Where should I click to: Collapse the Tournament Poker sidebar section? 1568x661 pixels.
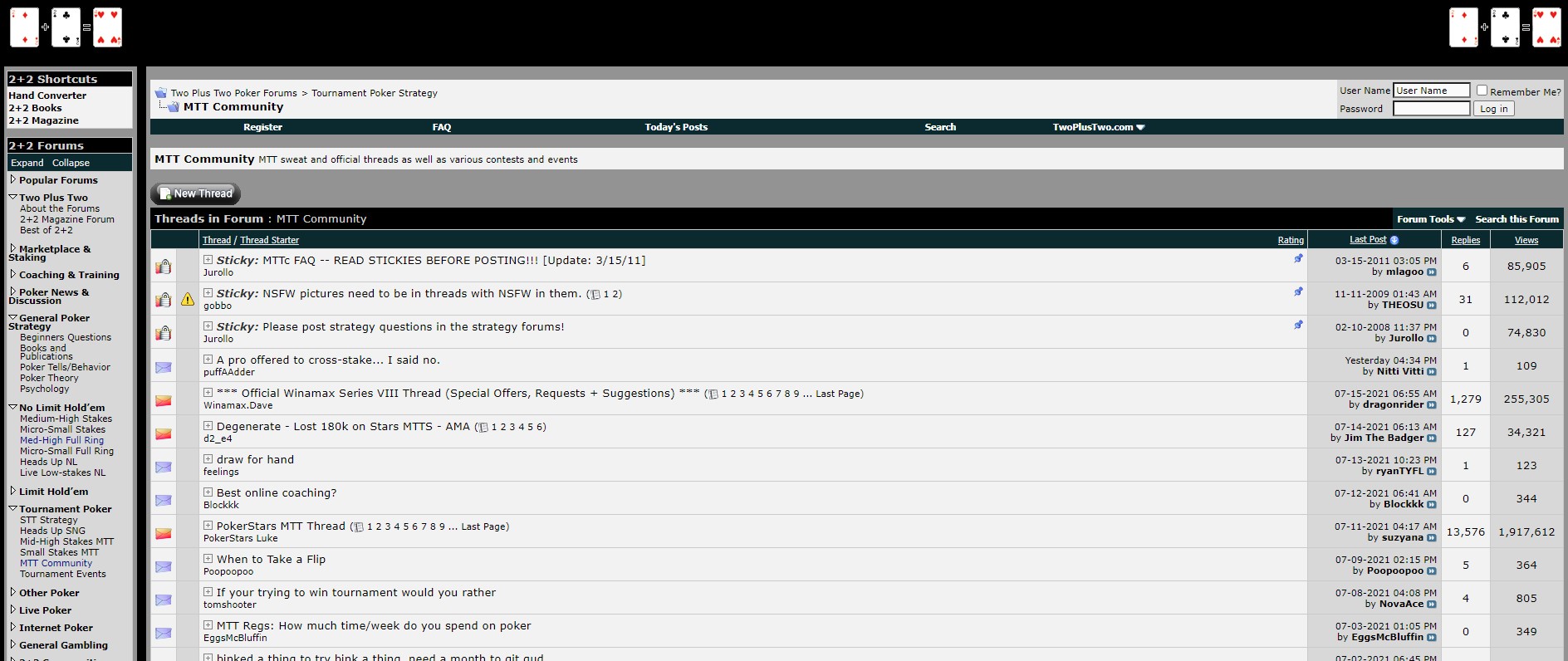click(12, 508)
